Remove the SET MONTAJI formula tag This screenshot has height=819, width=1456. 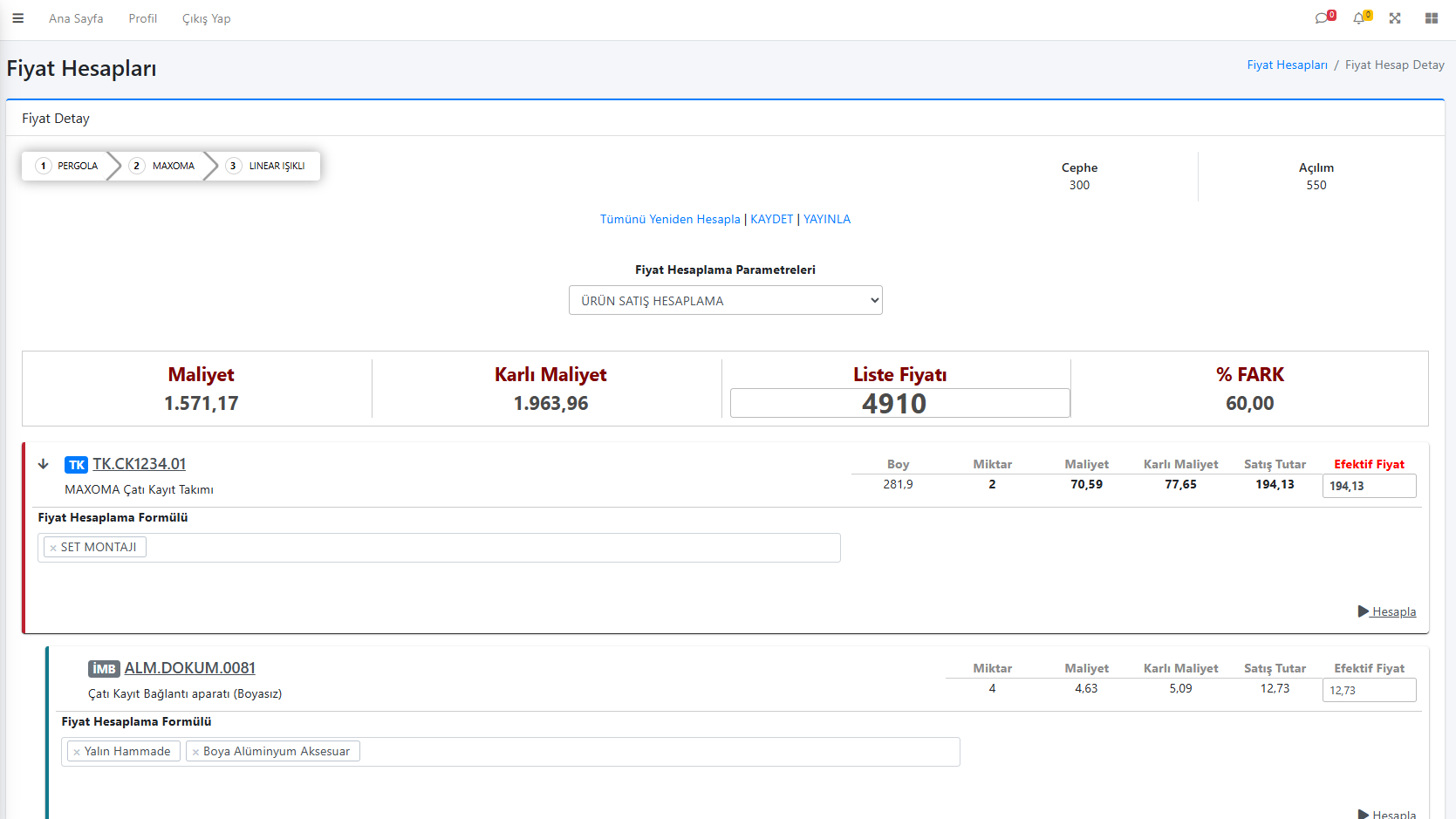53,548
